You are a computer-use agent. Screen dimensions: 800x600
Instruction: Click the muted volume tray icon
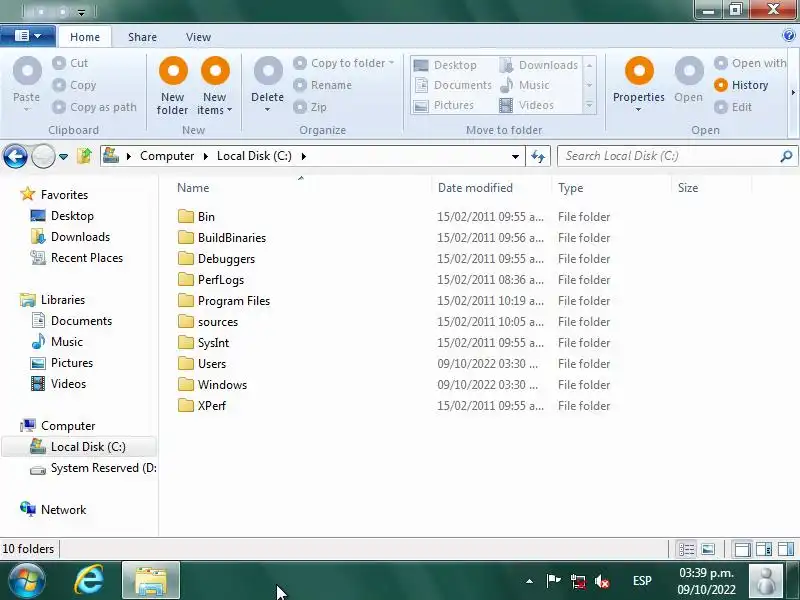602,581
